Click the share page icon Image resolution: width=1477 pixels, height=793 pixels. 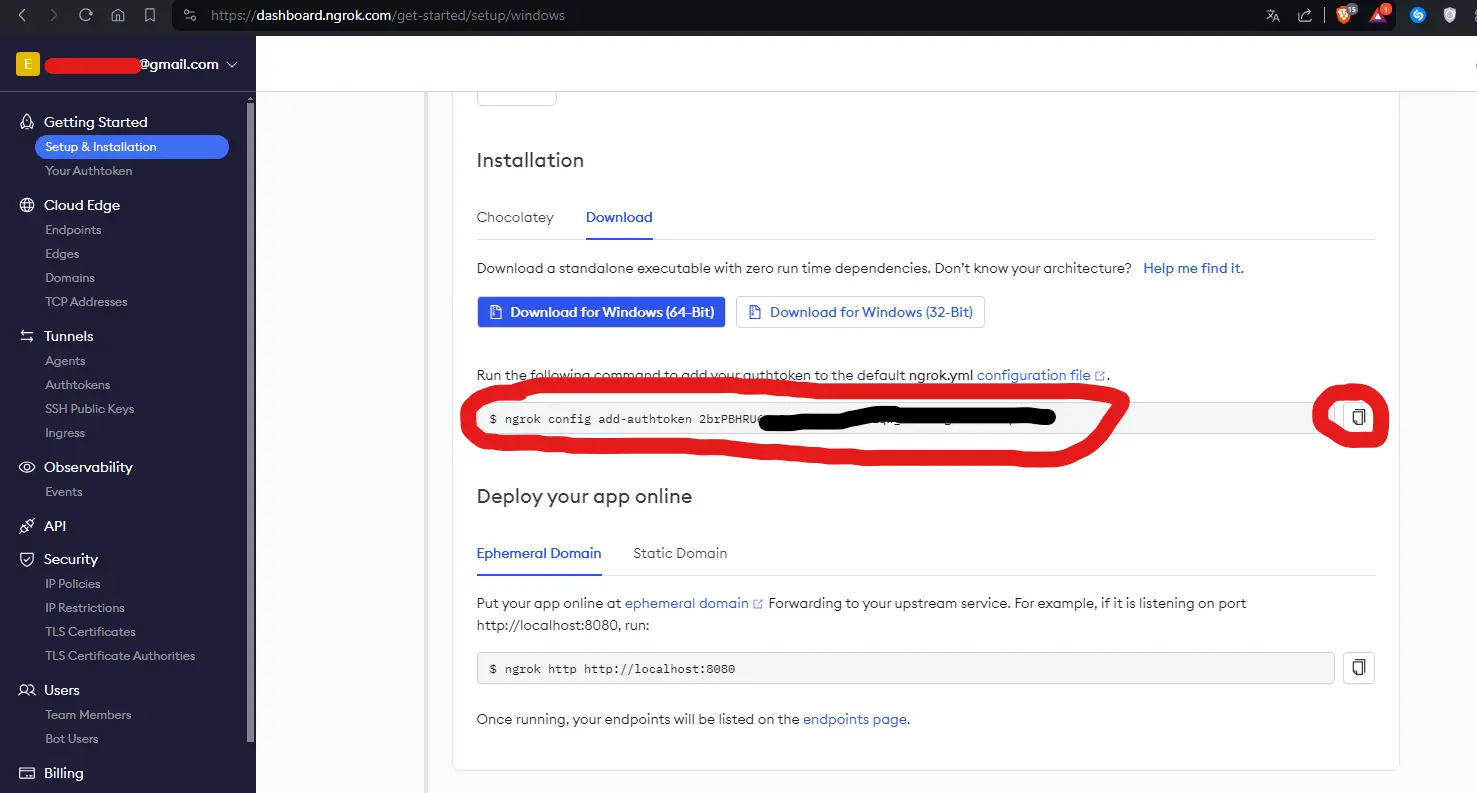tap(1305, 15)
